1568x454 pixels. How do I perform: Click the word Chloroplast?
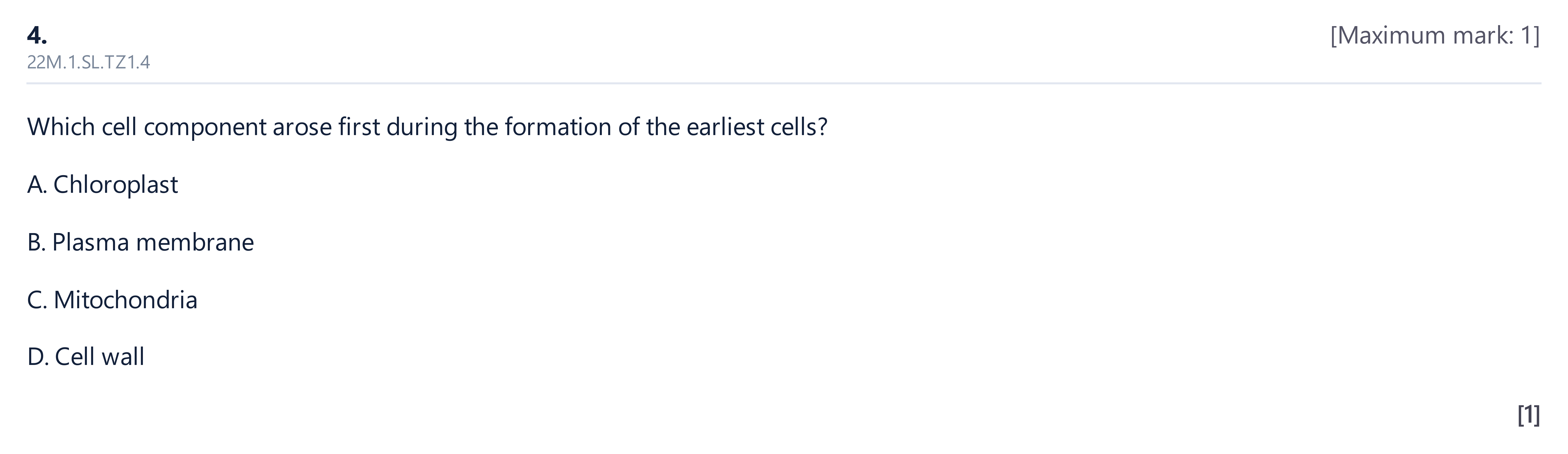point(116,184)
